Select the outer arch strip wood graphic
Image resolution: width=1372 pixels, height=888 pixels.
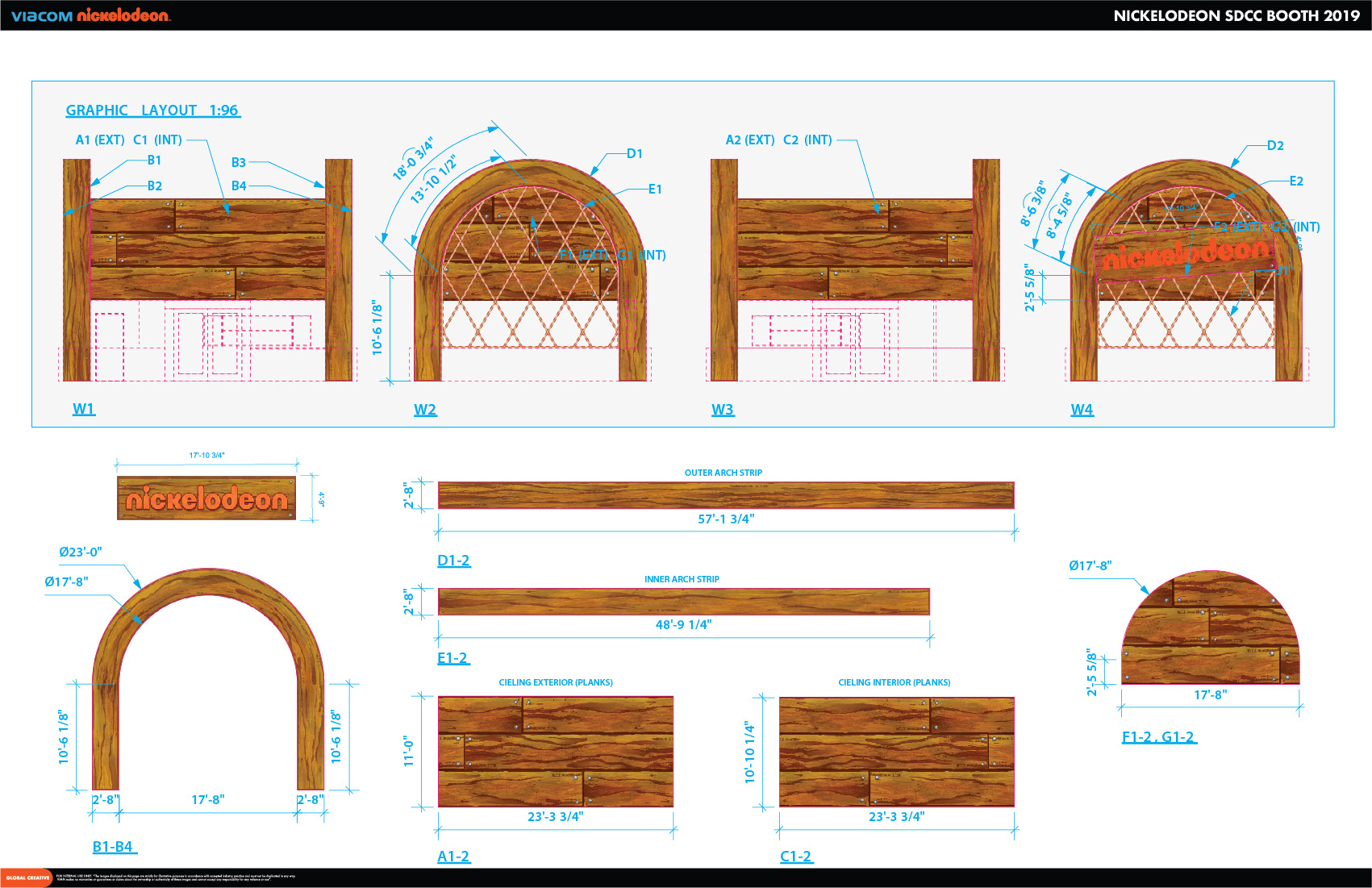click(x=726, y=495)
